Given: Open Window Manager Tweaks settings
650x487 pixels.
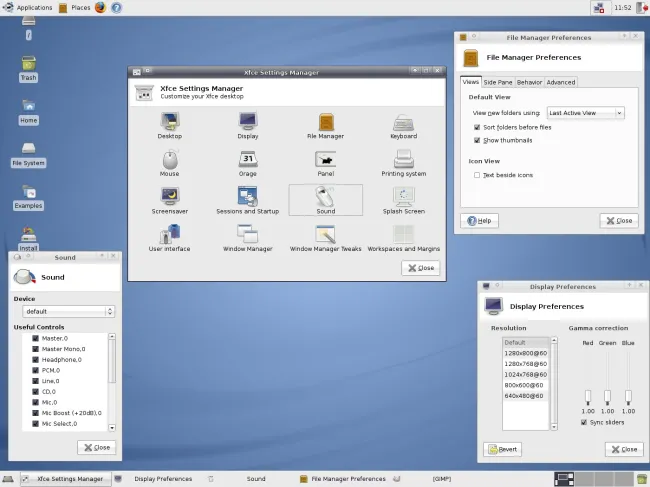Looking at the screenshot, I should coord(326,238).
